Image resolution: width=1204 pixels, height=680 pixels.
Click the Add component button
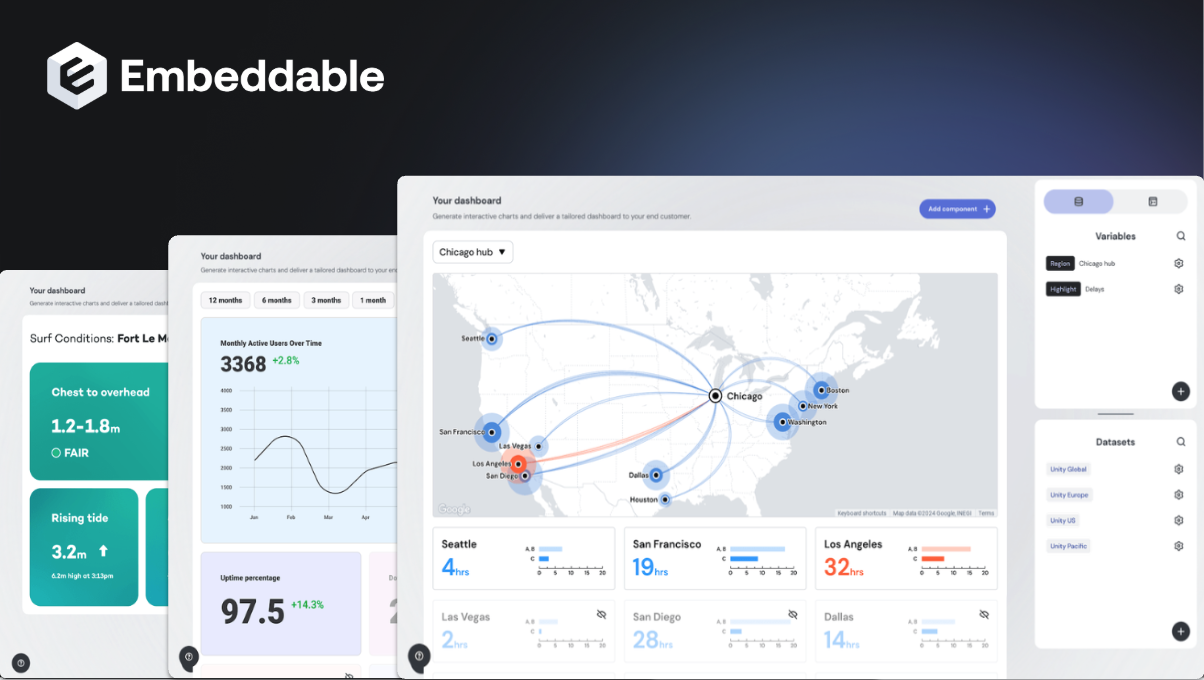[x=957, y=209]
